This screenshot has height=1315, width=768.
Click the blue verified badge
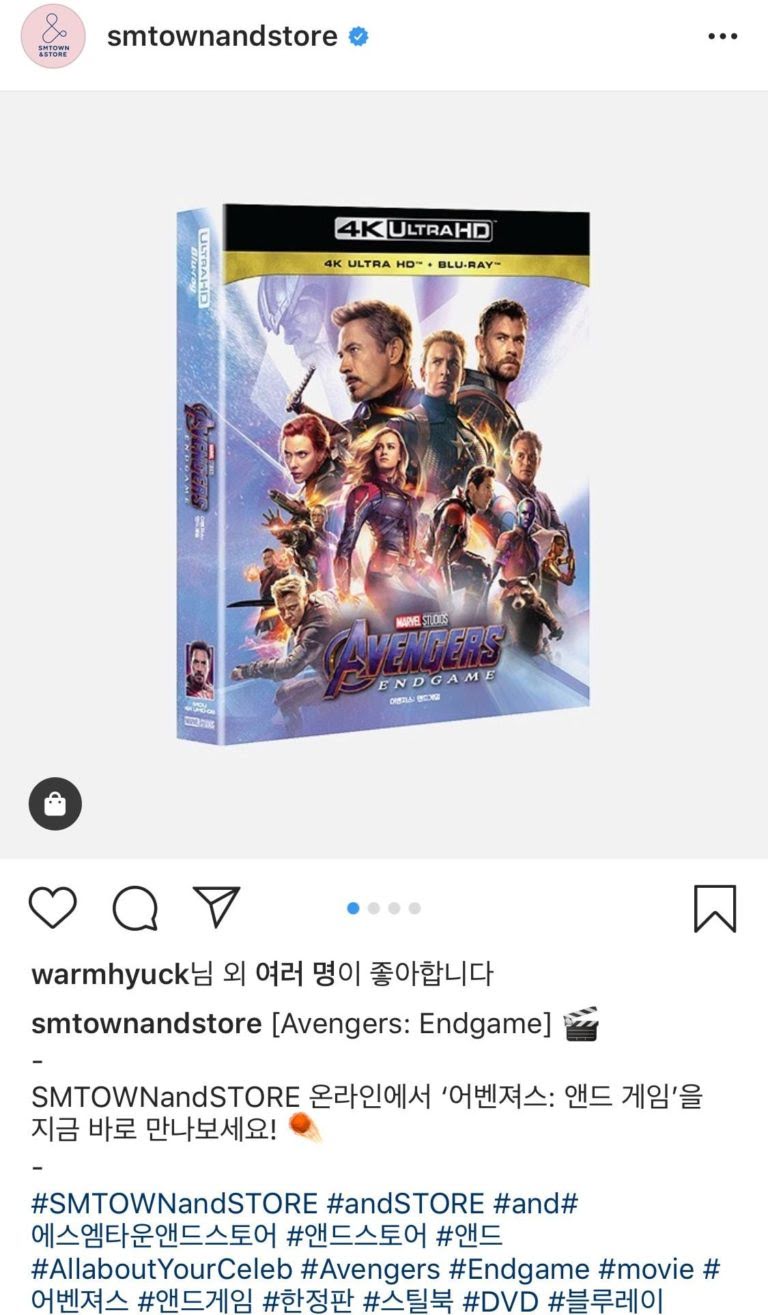click(358, 37)
